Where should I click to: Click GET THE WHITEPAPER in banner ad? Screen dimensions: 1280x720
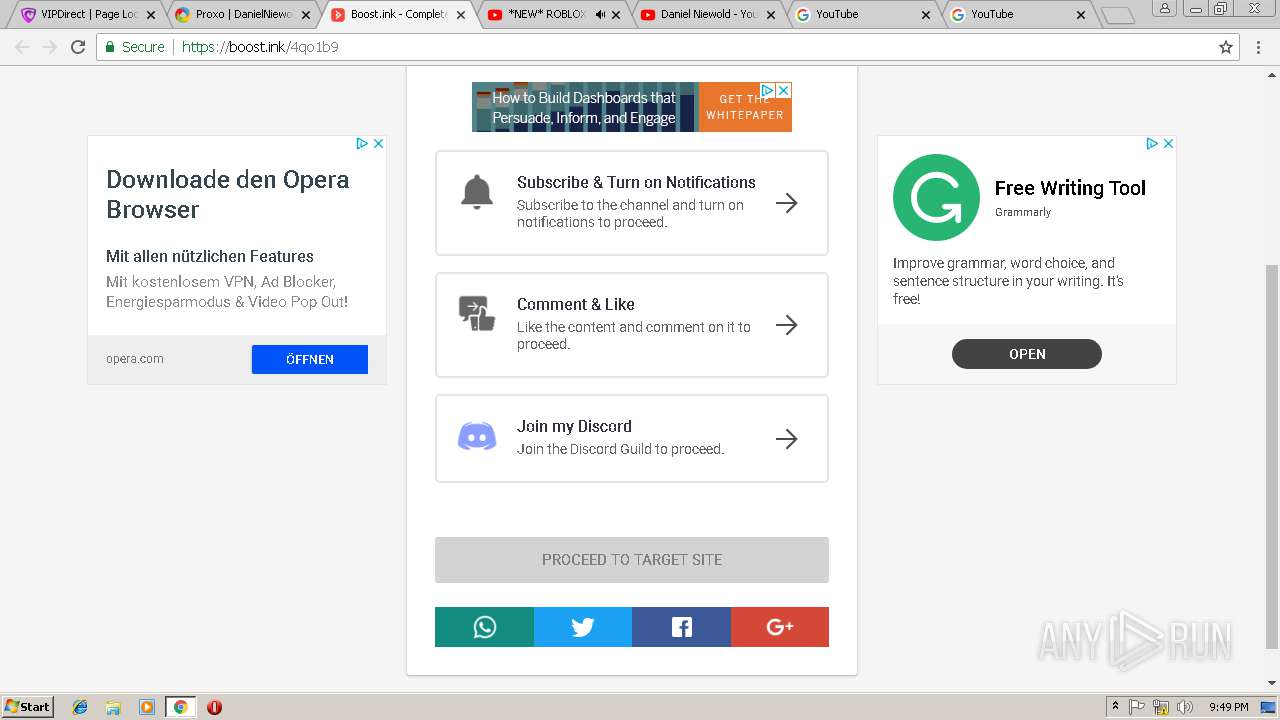(745, 107)
